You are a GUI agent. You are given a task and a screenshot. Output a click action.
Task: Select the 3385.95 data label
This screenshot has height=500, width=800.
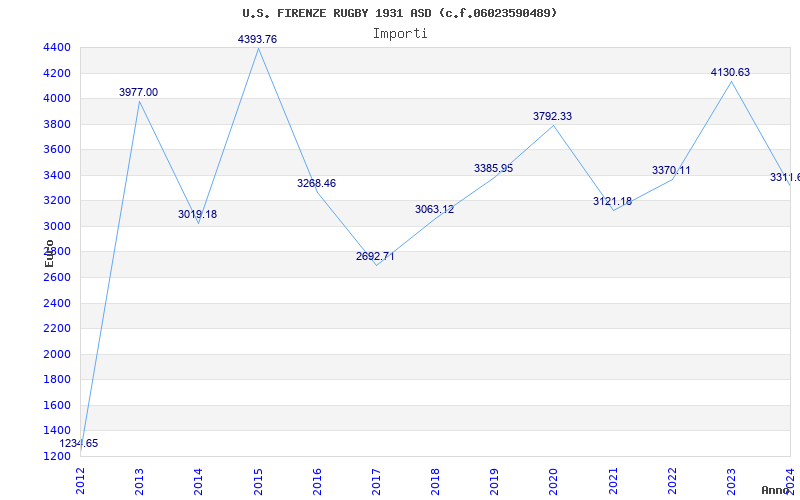pos(493,168)
